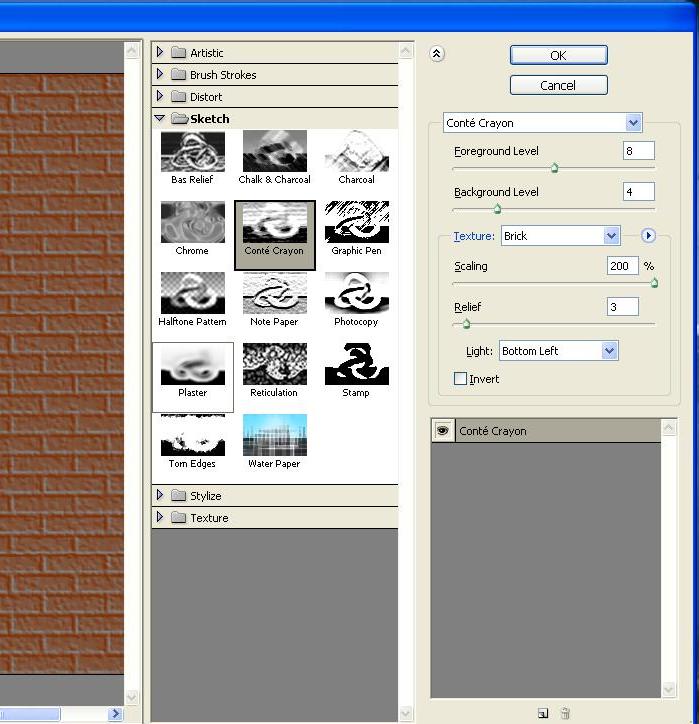Pick the Water Paper filter
The width and height of the screenshot is (699, 724).
275,435
